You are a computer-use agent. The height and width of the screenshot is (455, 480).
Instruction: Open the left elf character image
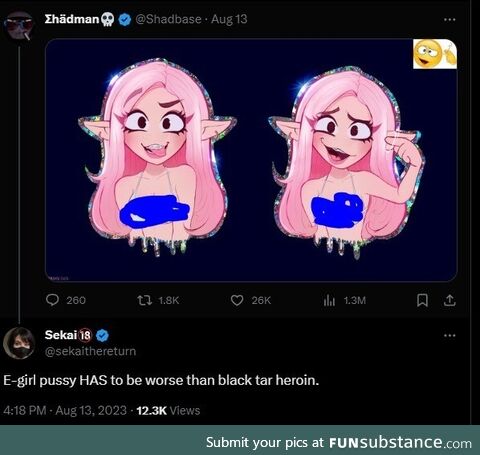(x=157, y=157)
